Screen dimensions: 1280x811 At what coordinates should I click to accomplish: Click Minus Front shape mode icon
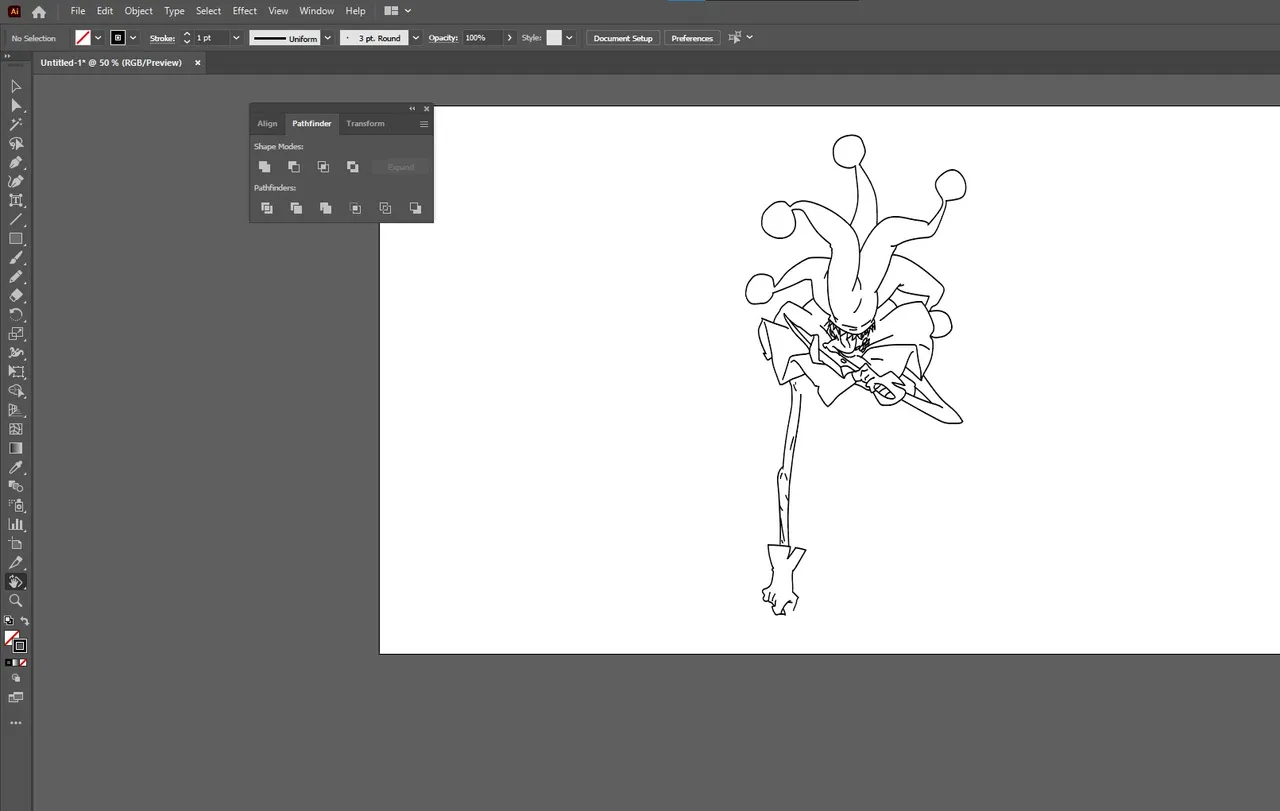click(x=294, y=167)
